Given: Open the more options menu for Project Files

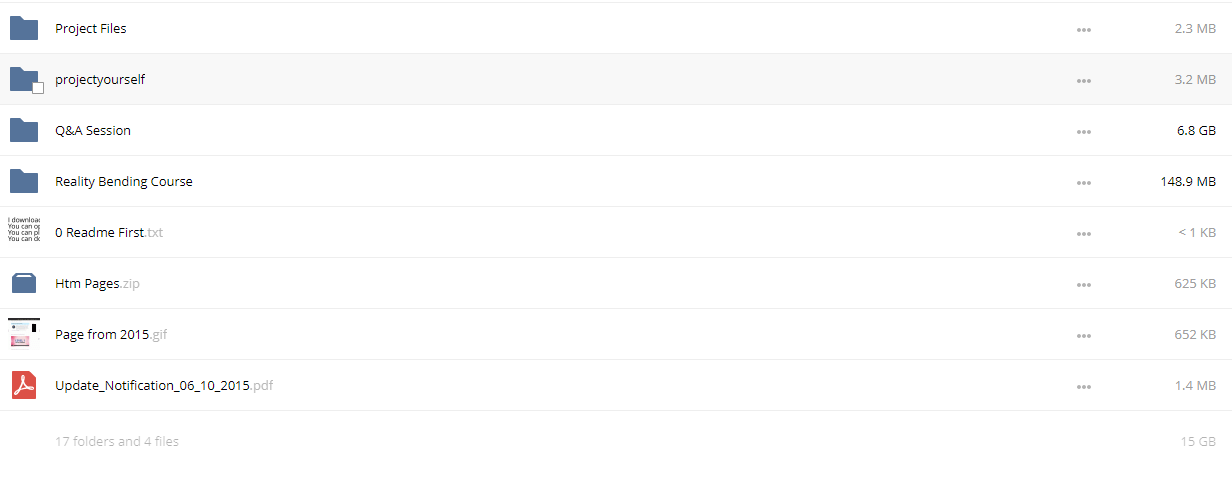Looking at the screenshot, I should coord(1083,30).
